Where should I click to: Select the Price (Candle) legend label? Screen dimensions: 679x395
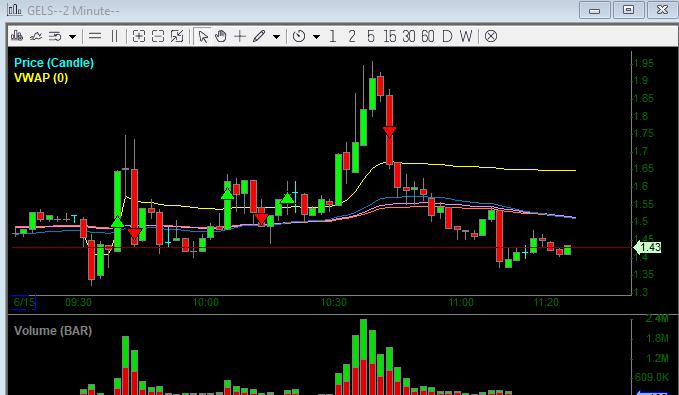(54, 63)
